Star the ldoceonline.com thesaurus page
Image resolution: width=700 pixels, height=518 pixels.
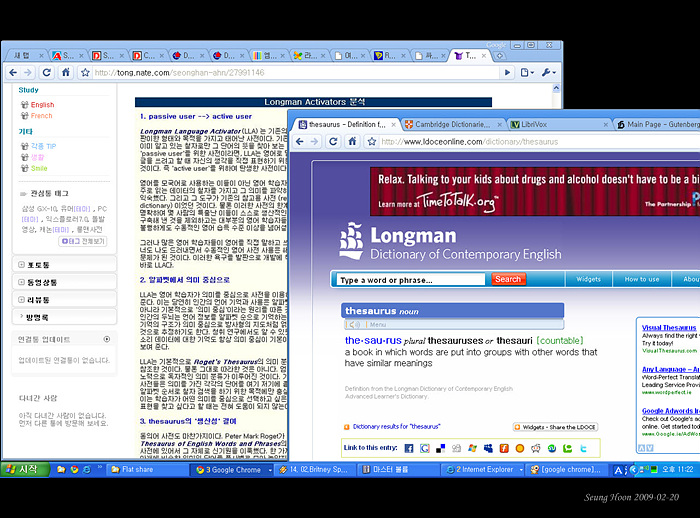tap(371, 142)
